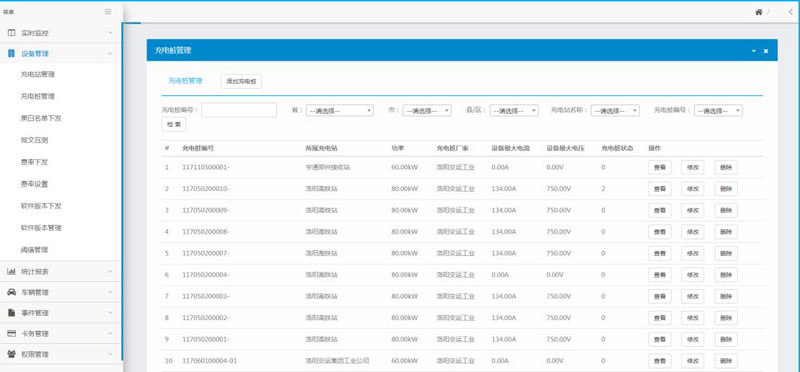Open the 省 province dropdown
This screenshot has height=372, width=800.
(339, 110)
